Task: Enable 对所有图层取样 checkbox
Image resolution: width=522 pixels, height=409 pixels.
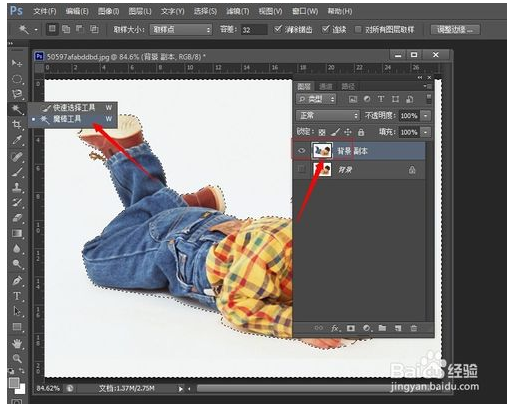Action: tap(358, 29)
